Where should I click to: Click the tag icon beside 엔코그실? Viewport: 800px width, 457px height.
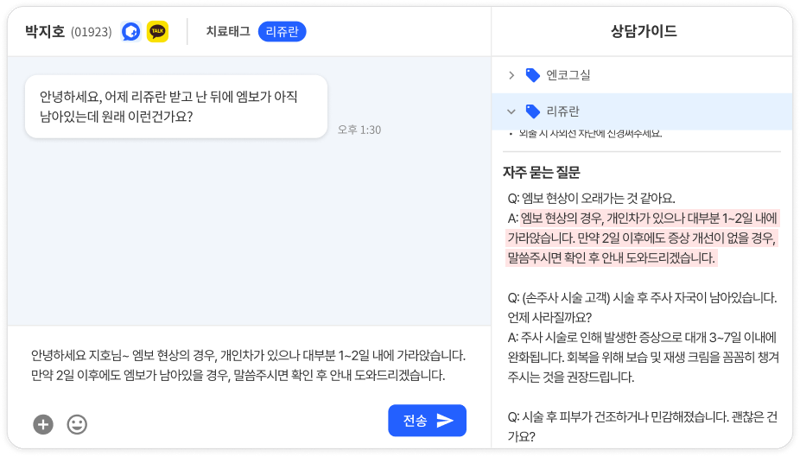click(532, 75)
